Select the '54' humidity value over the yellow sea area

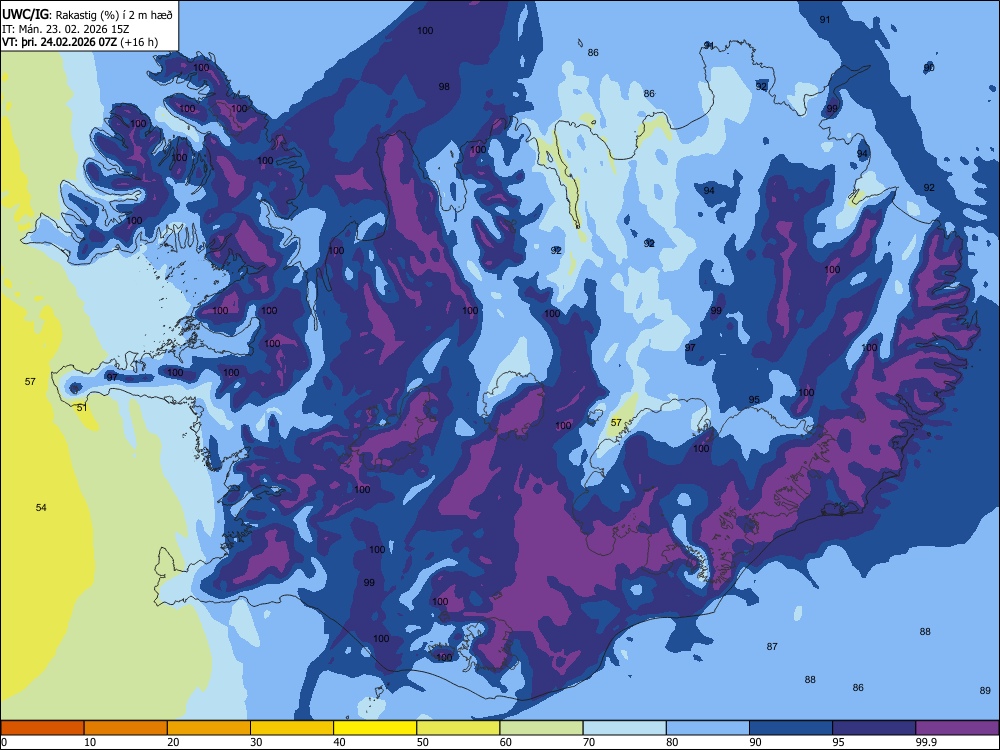(41, 508)
